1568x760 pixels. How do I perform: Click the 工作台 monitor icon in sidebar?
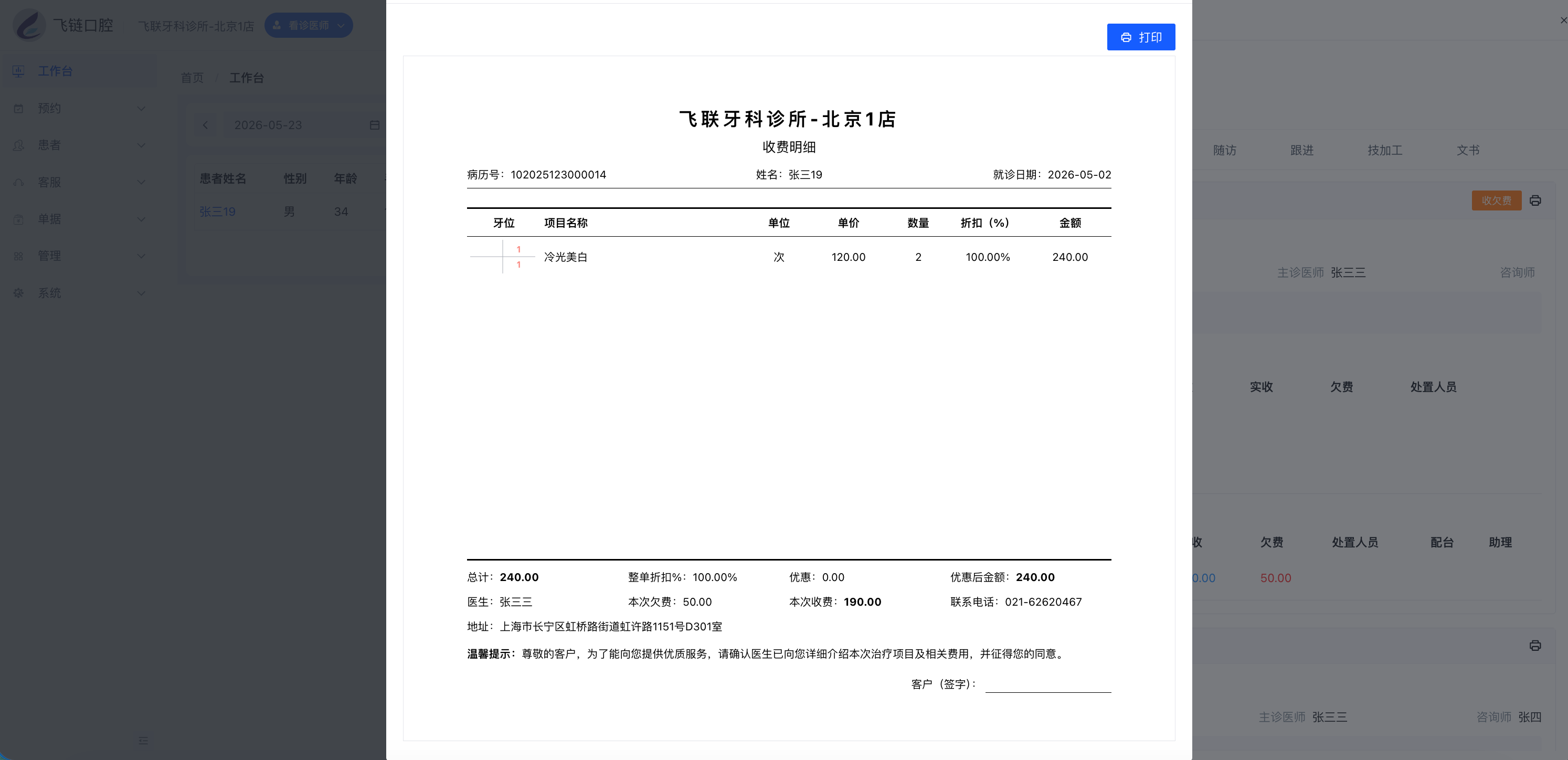point(18,71)
